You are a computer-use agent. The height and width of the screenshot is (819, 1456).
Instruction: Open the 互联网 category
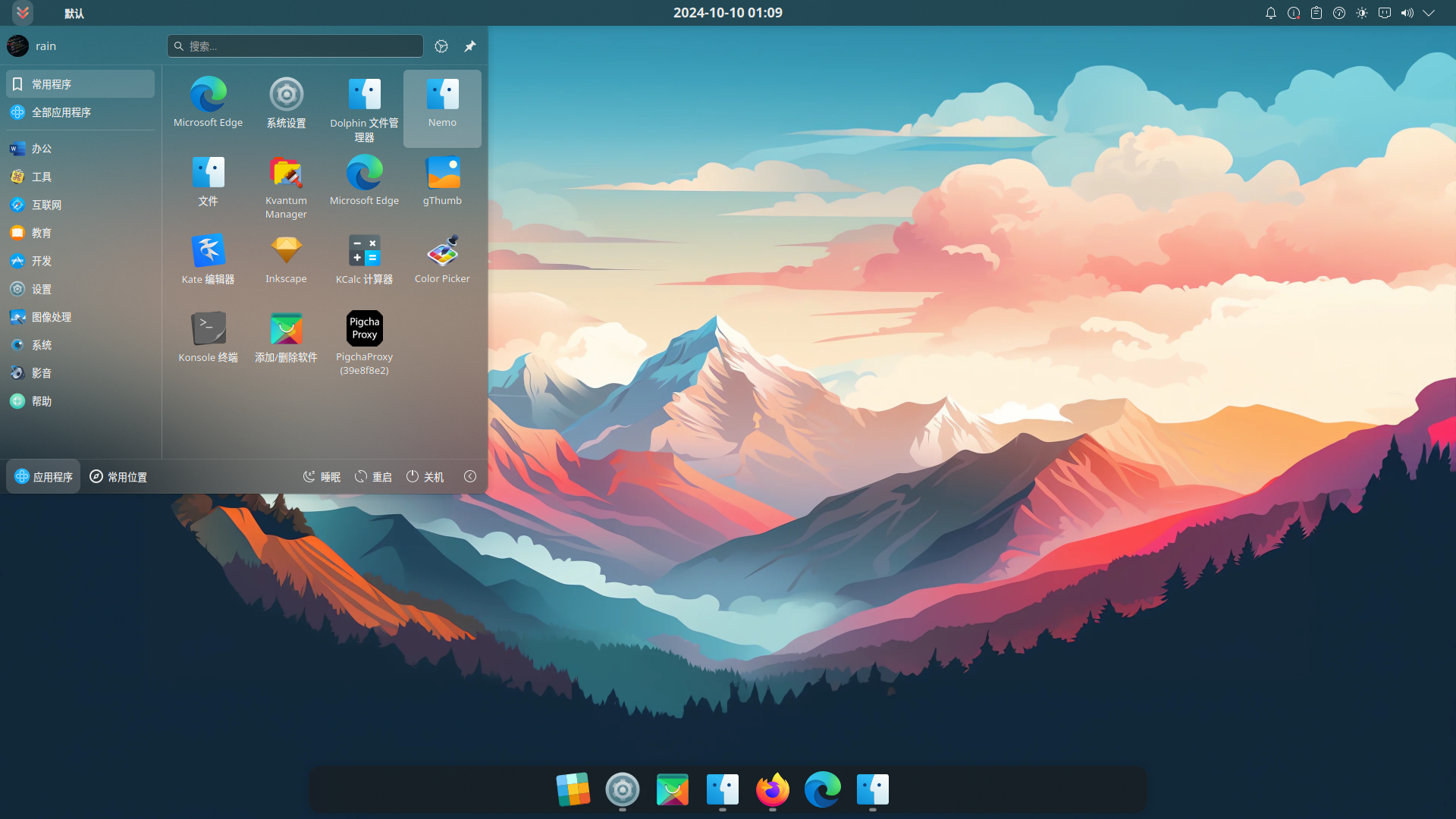[80, 205]
